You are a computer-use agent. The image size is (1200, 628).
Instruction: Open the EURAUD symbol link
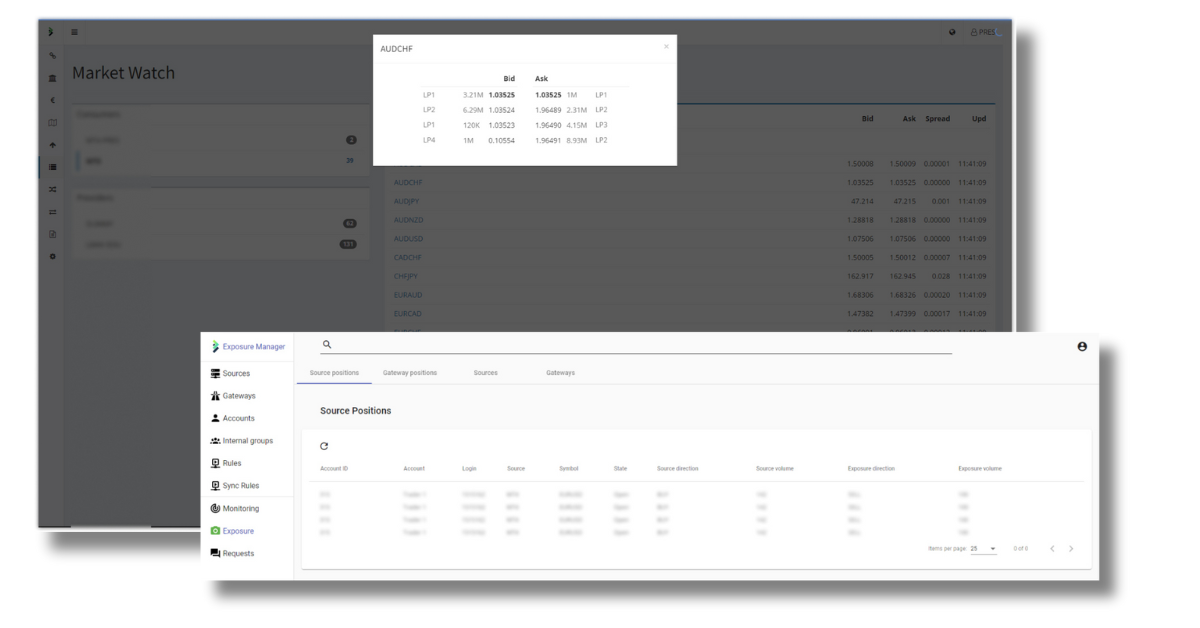point(409,294)
